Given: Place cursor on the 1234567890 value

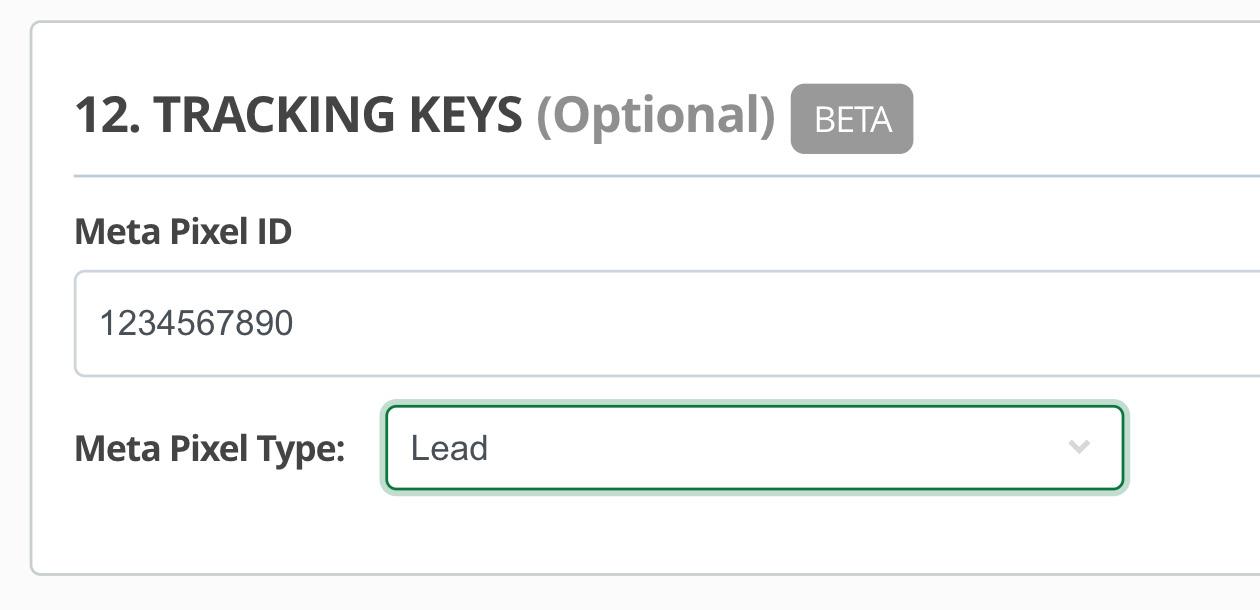Looking at the screenshot, I should pyautogui.click(x=196, y=323).
